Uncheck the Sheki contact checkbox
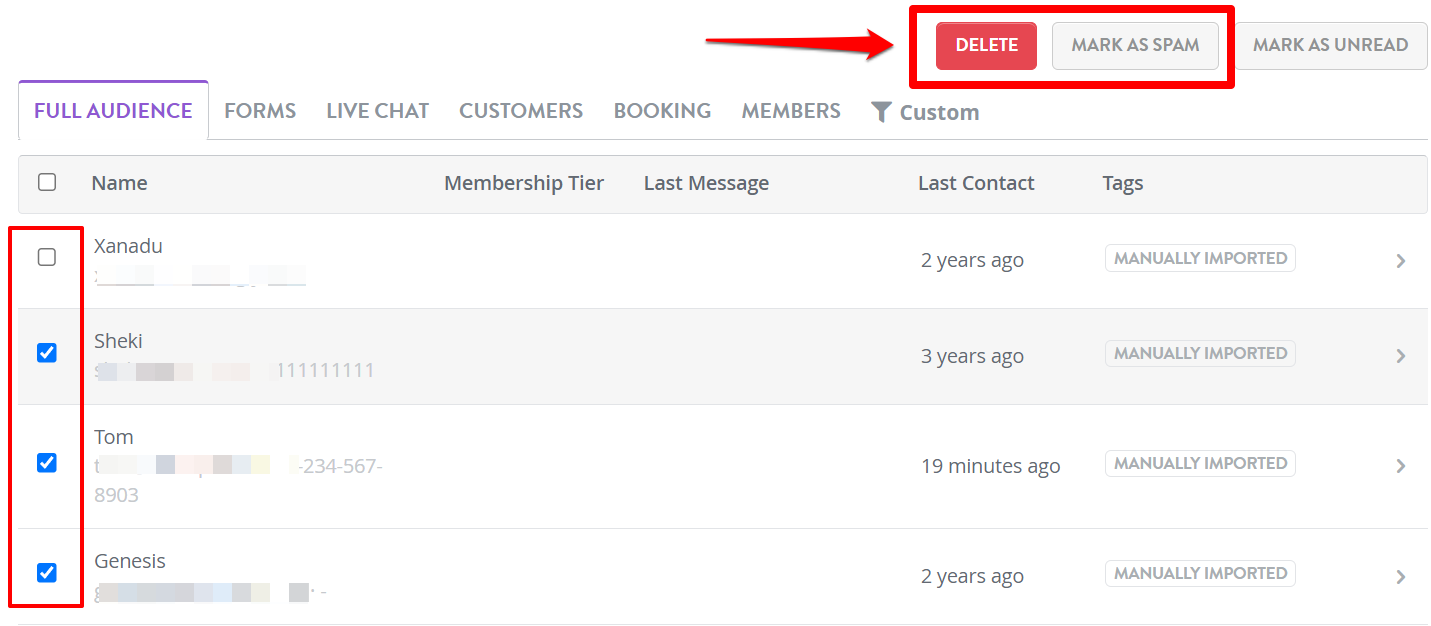 (x=47, y=353)
